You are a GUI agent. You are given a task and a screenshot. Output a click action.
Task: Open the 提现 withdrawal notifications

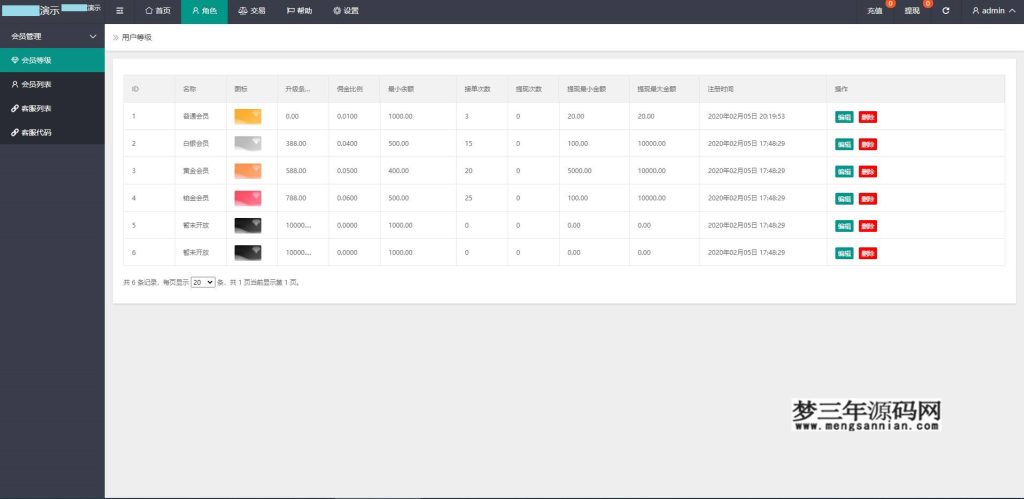click(x=912, y=11)
